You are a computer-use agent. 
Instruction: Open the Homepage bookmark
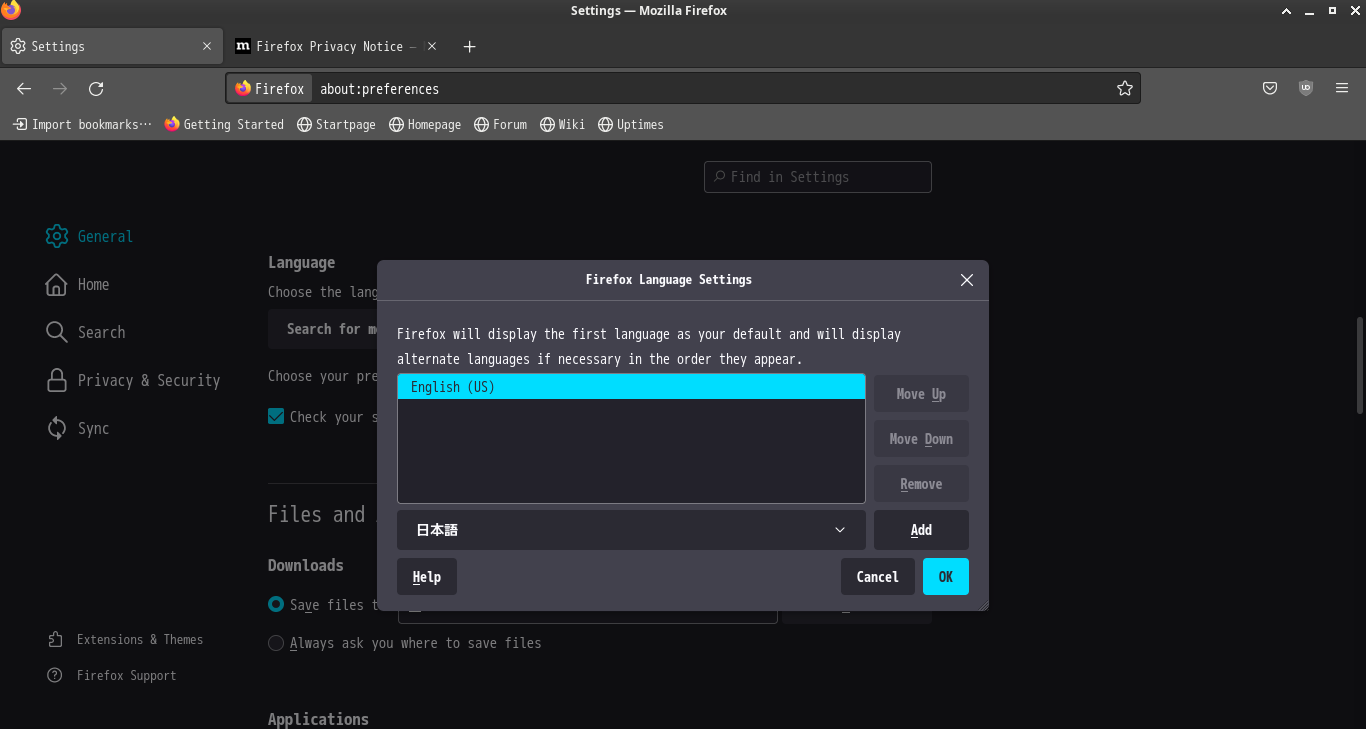[425, 125]
